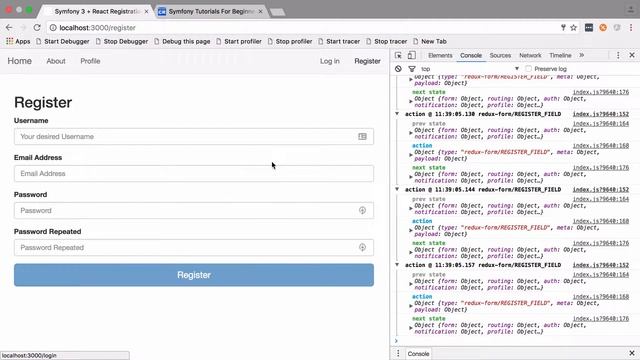Expand prev state object under 11:39:05.130
The image size is (640, 360).
click(x=411, y=133)
